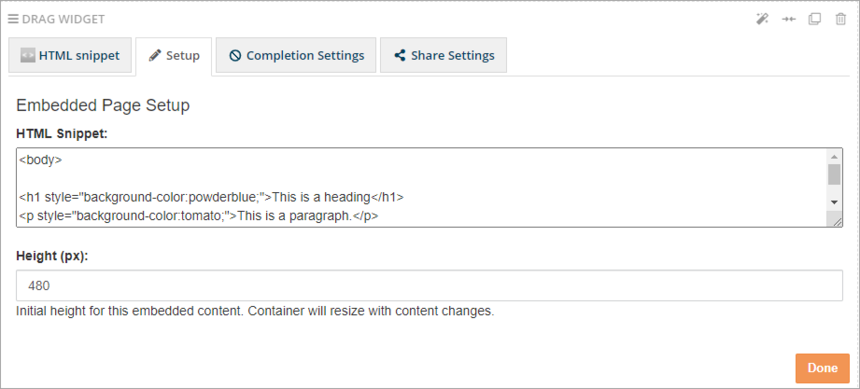The width and height of the screenshot is (860, 389).
Task: Open the Completion Settings tab
Action: click(x=296, y=55)
